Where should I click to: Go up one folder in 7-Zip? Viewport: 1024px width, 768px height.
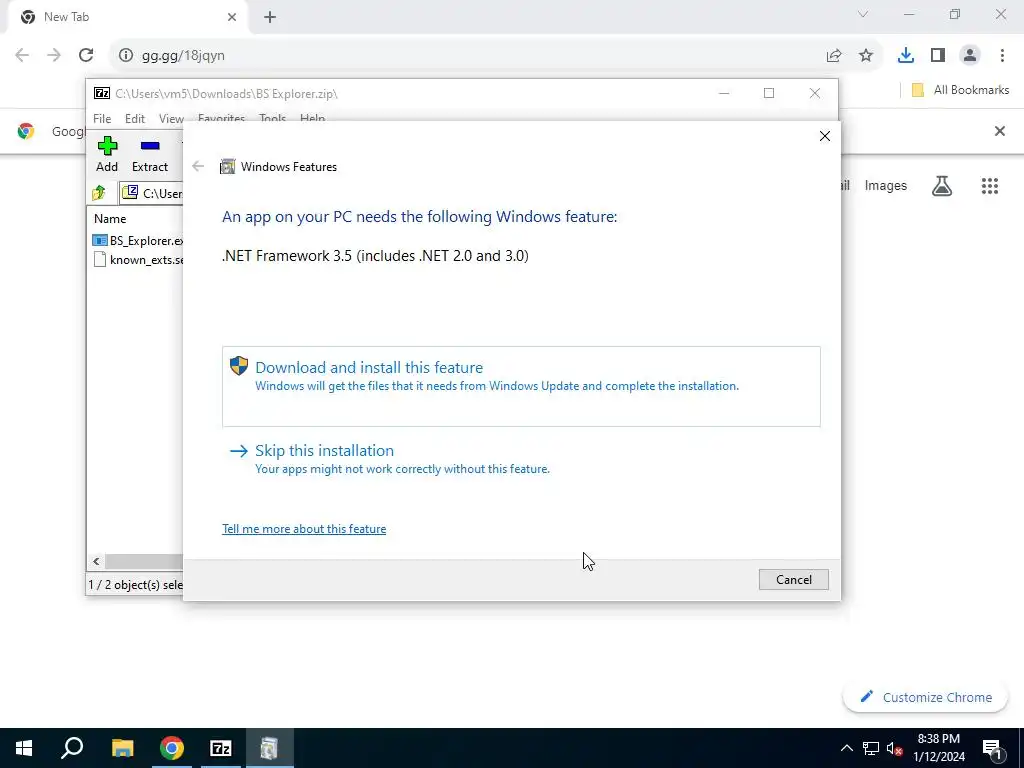(x=99, y=193)
